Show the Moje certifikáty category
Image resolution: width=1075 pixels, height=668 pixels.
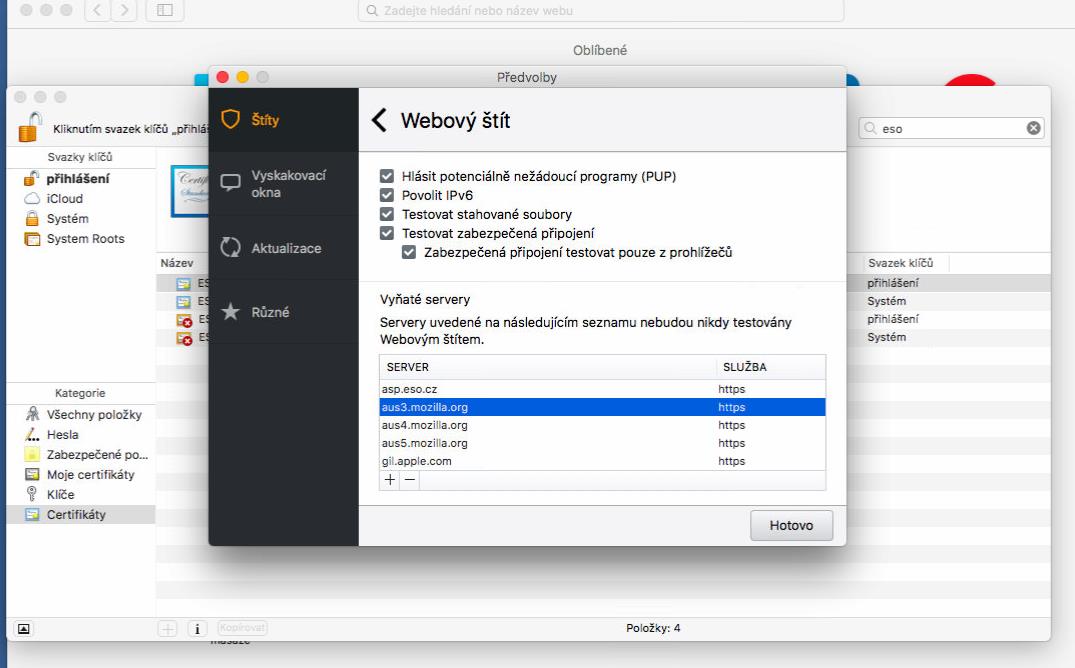(x=81, y=475)
